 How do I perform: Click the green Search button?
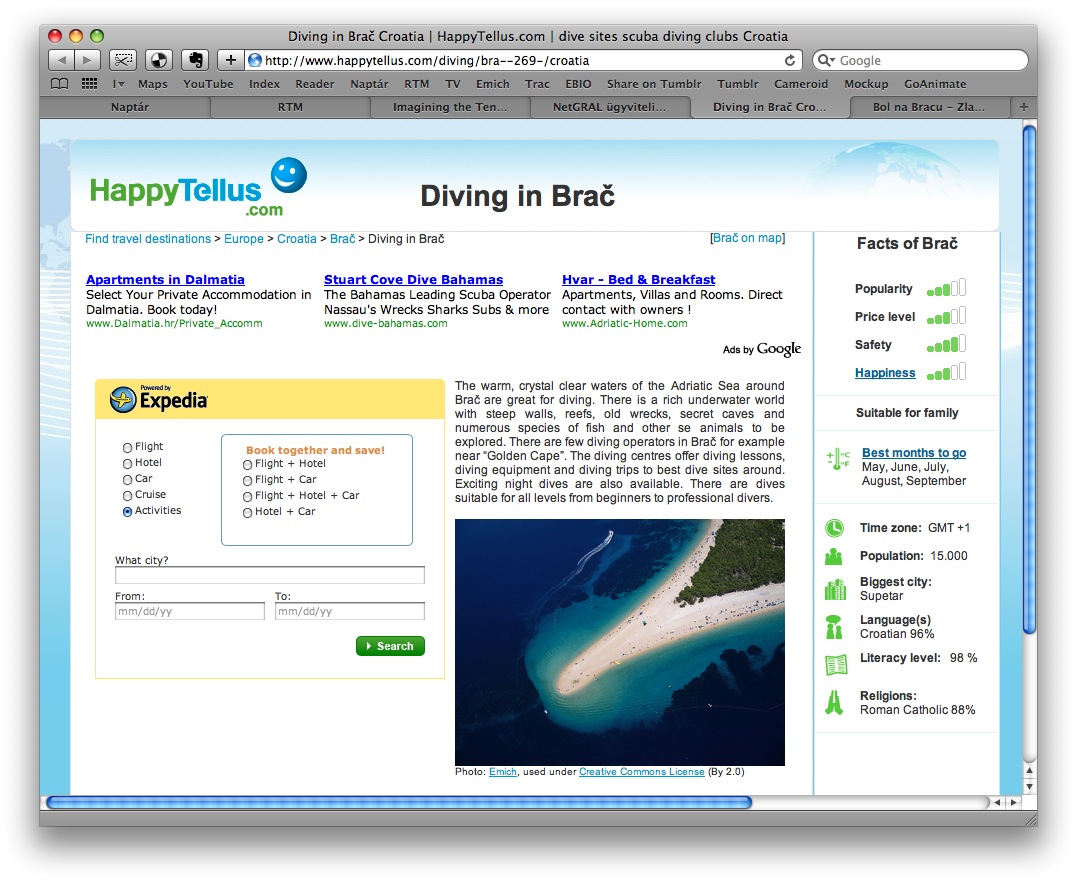point(390,646)
